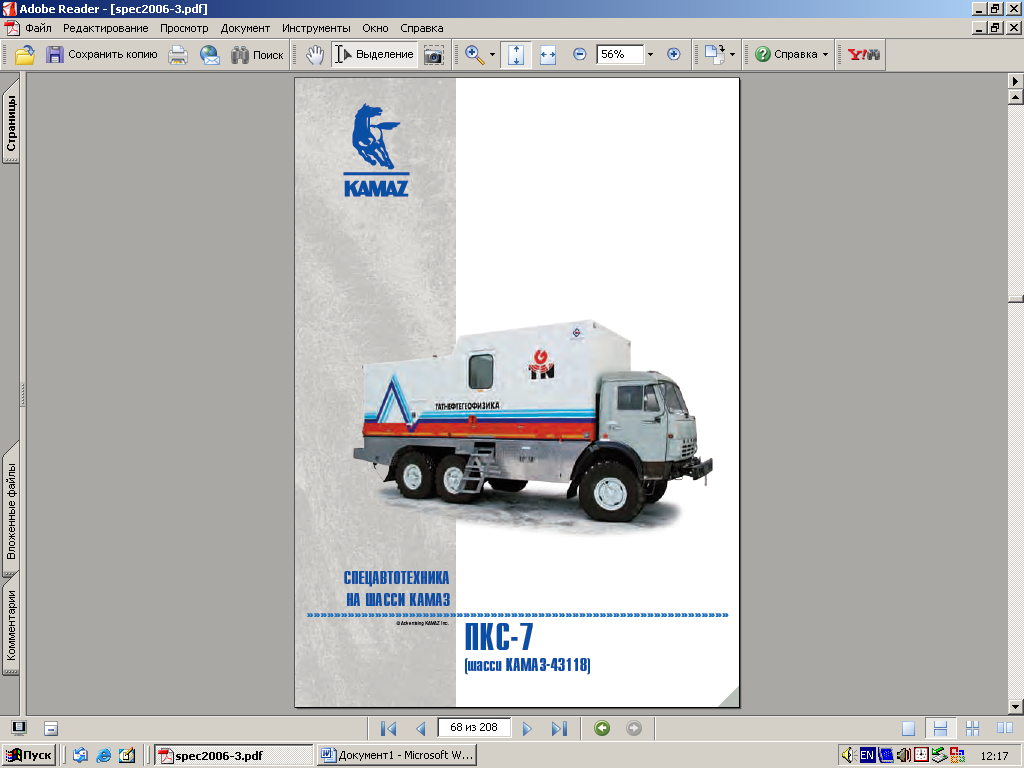Open the Просмотр menu
The image size is (1024, 768).
point(184,28)
